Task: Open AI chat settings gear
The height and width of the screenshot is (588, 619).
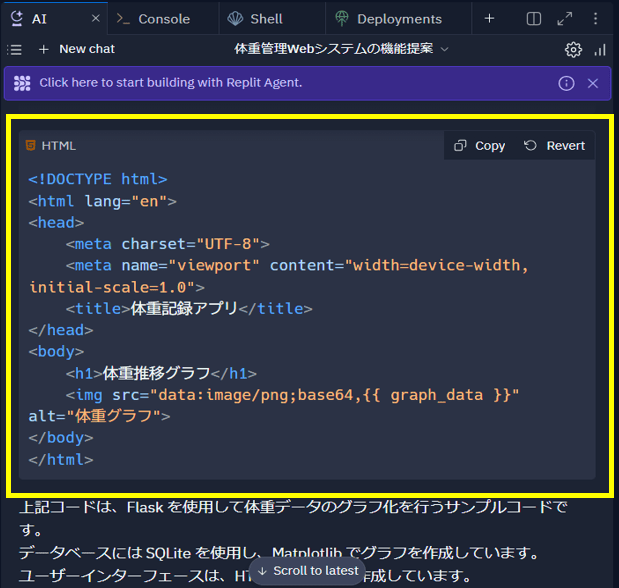Action: pos(573,50)
